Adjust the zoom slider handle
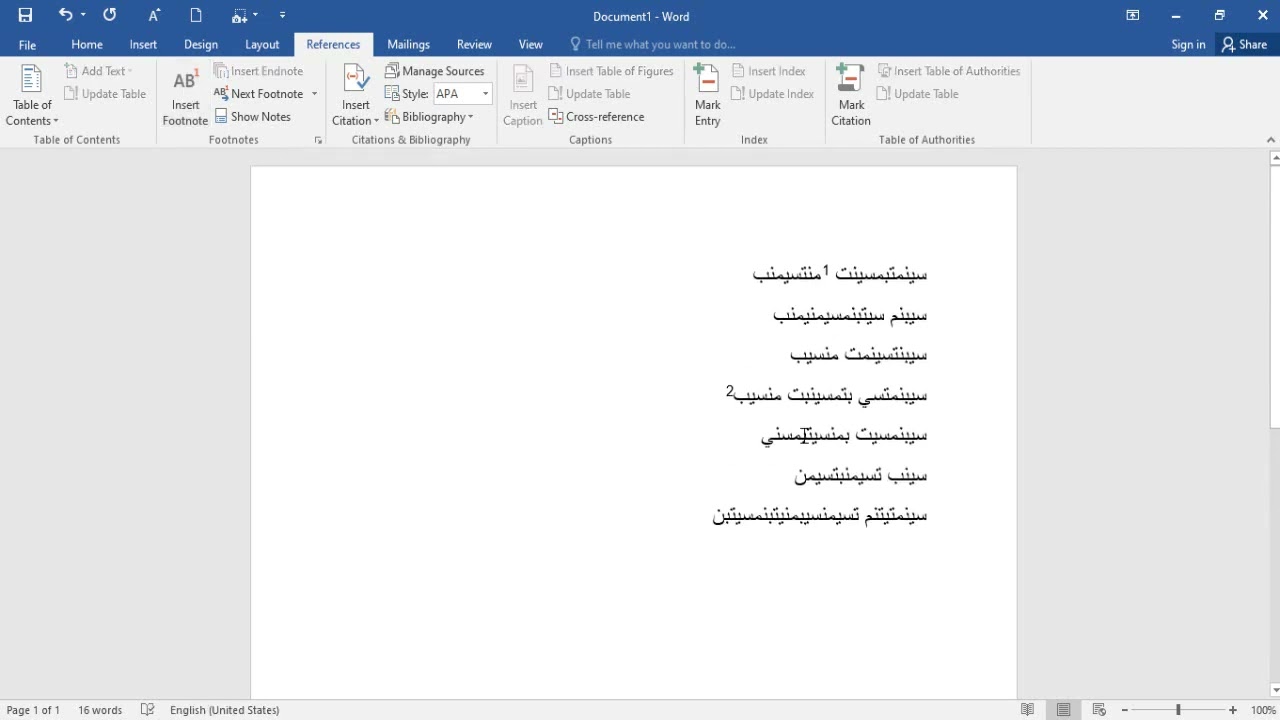The image size is (1280, 720). click(1178, 710)
